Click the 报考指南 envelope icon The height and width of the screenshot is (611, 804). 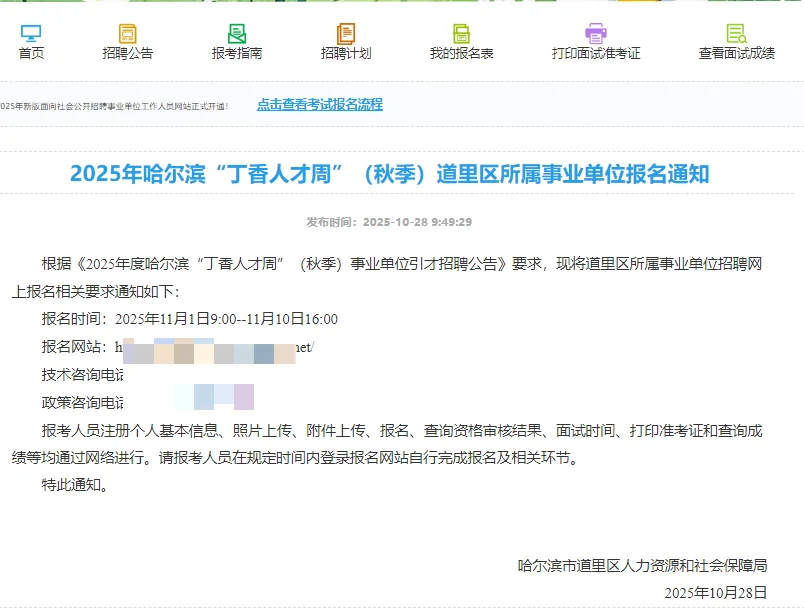pyautogui.click(x=236, y=31)
